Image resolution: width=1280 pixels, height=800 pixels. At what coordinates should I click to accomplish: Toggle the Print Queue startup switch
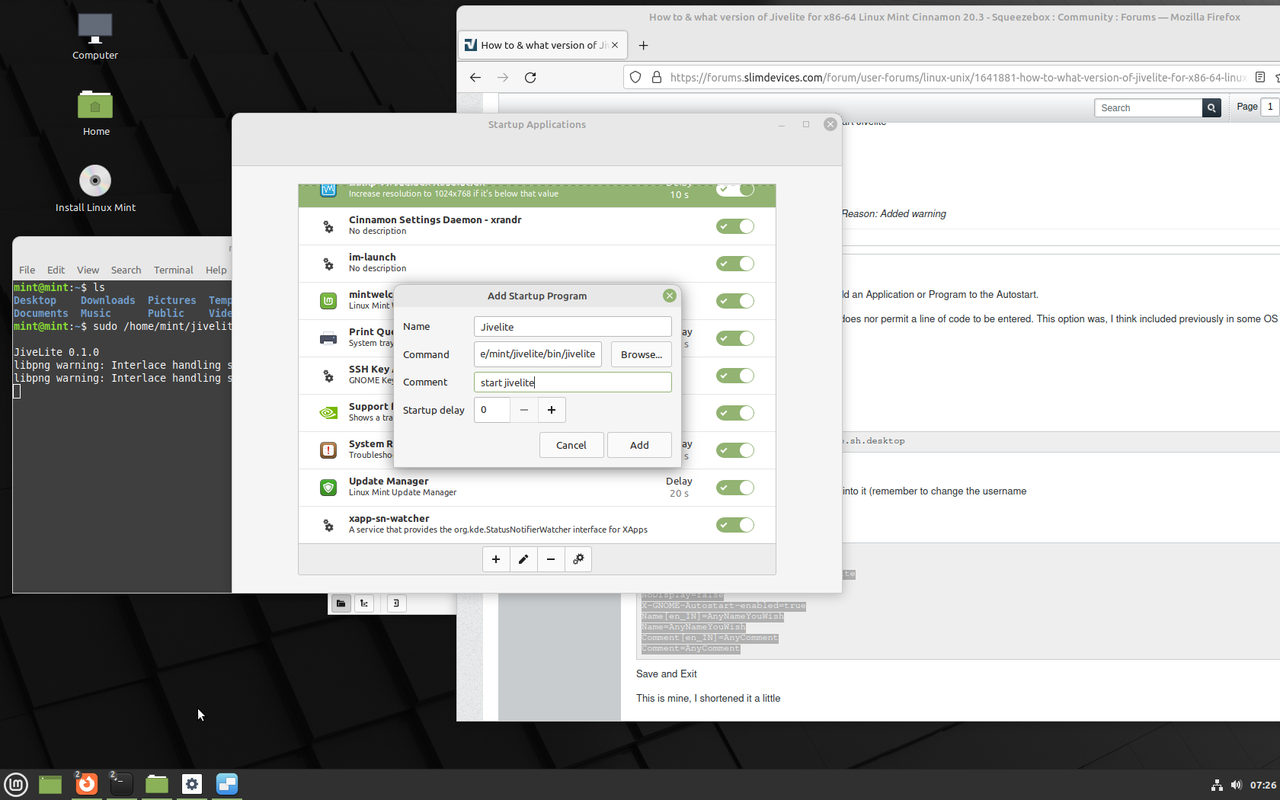coord(735,338)
